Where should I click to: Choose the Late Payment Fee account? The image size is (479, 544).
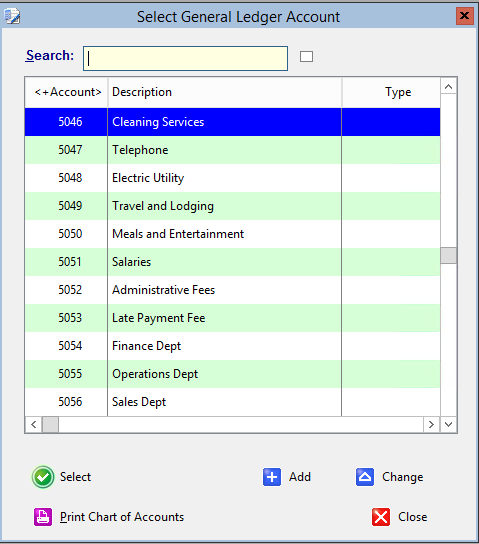(x=232, y=318)
